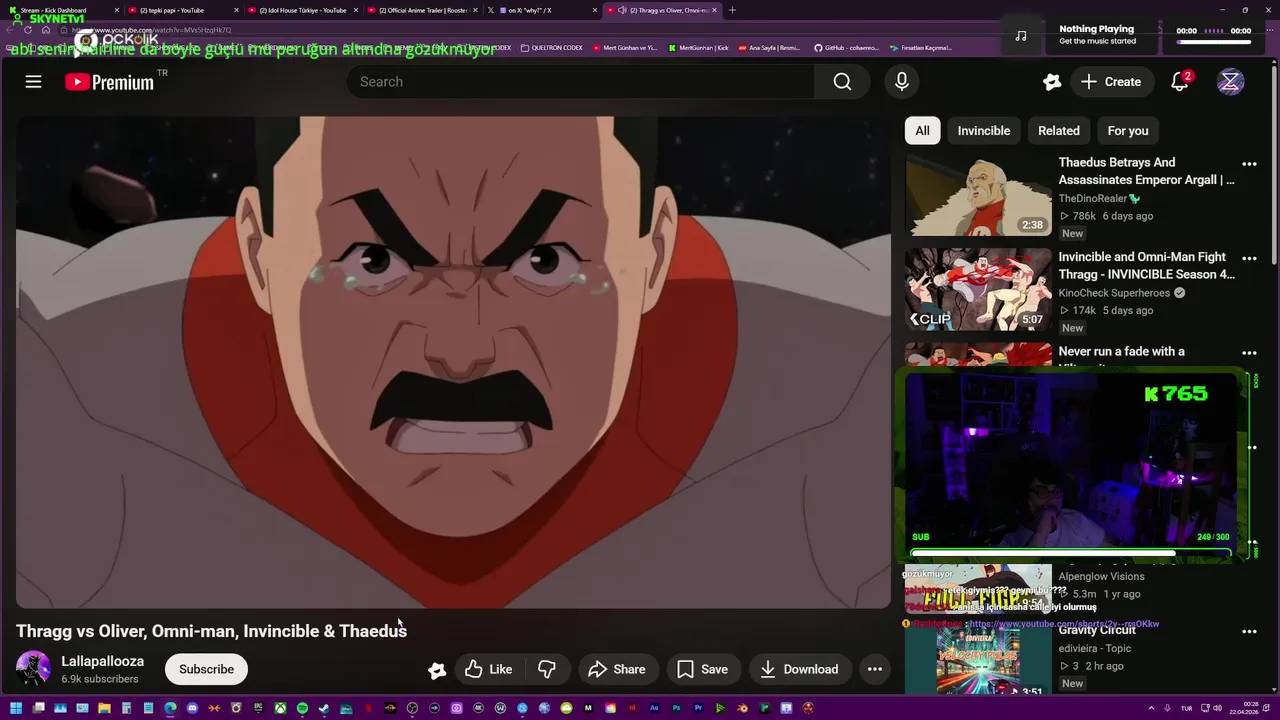
Task: Open options for Never run a fade video
Action: tap(1249, 353)
